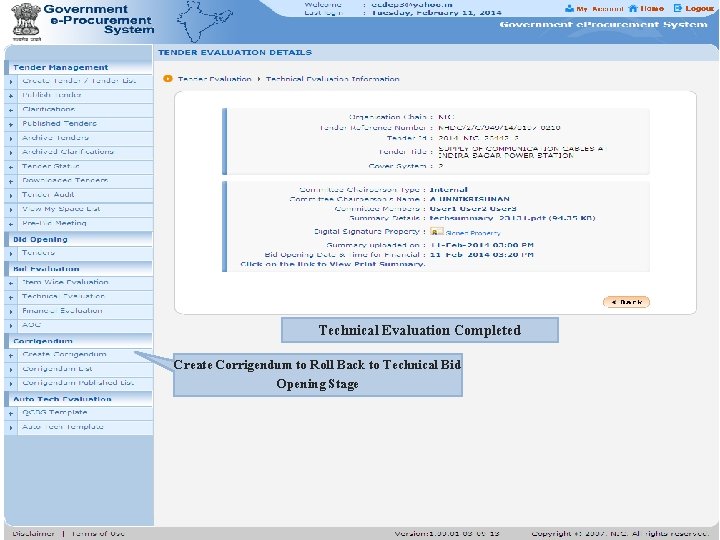Open Corrigendum List

pyautogui.click(x=57, y=369)
